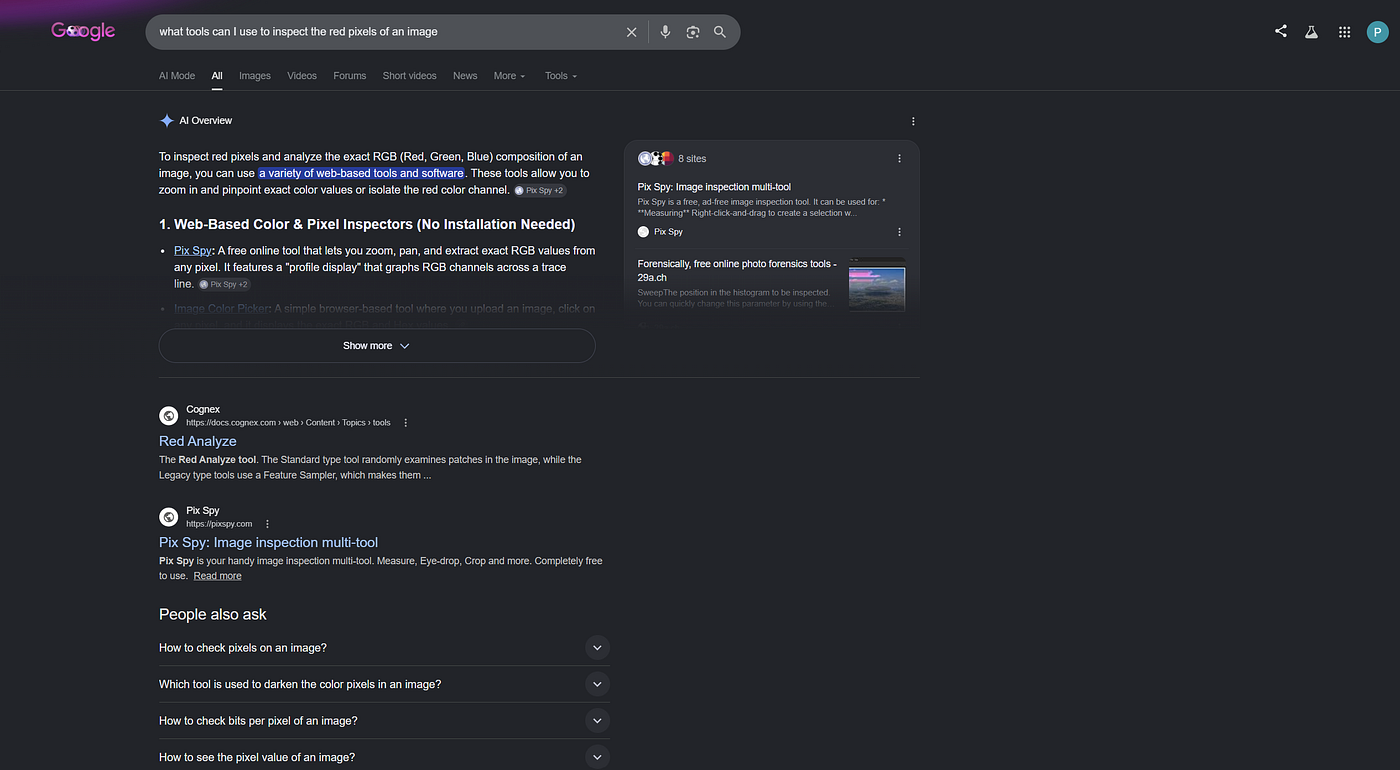Click the 'AI Overview' label
The image size is (1400, 770).
coord(205,121)
